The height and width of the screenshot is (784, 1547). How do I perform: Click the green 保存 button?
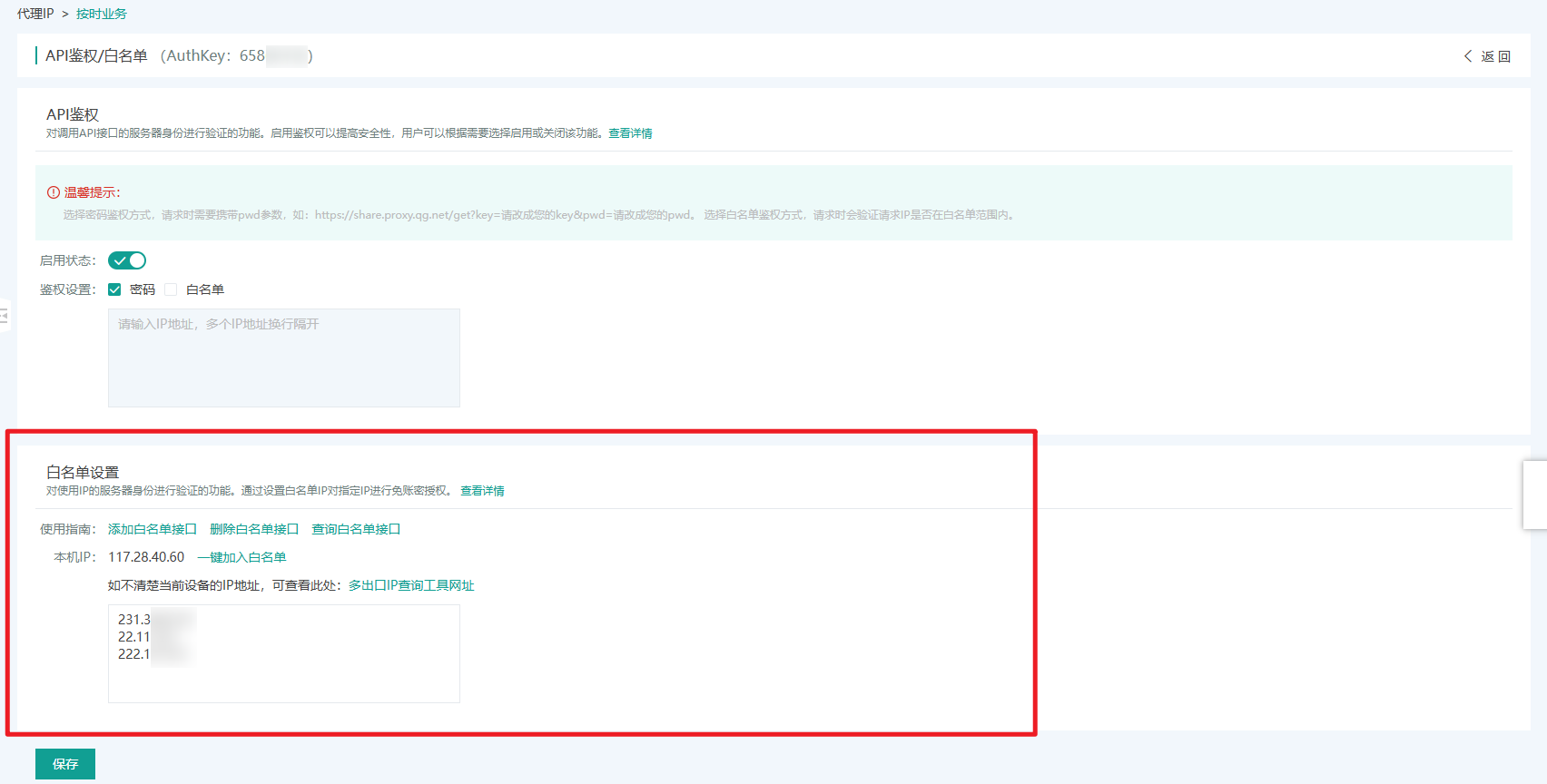click(65, 764)
